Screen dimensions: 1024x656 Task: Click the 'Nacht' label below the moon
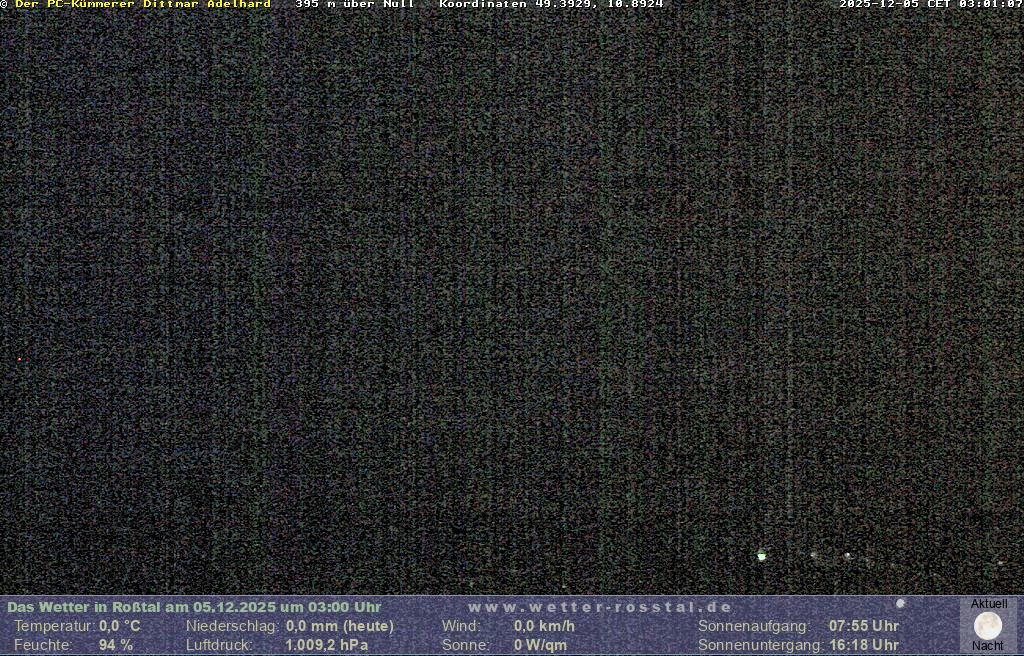988,646
